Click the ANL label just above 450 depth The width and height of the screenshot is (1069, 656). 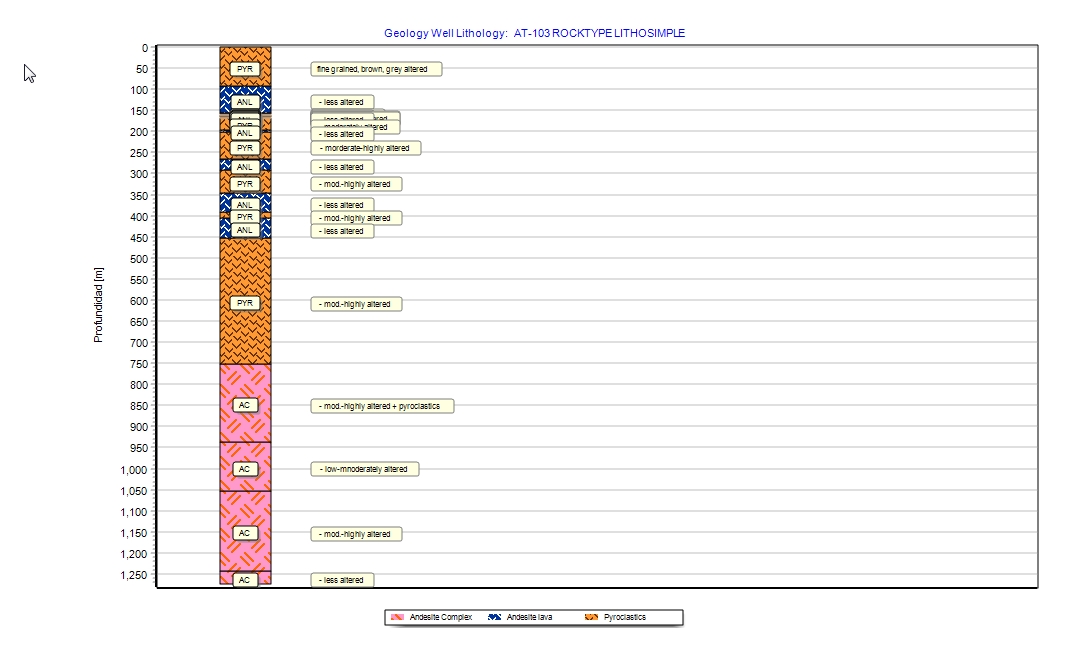click(245, 230)
